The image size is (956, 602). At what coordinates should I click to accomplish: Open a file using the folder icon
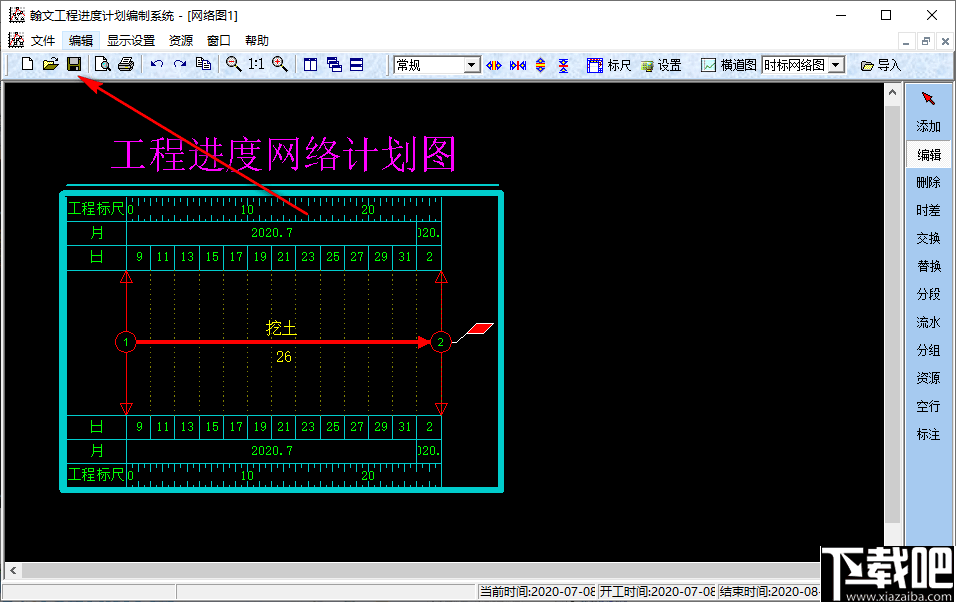pyautogui.click(x=50, y=64)
